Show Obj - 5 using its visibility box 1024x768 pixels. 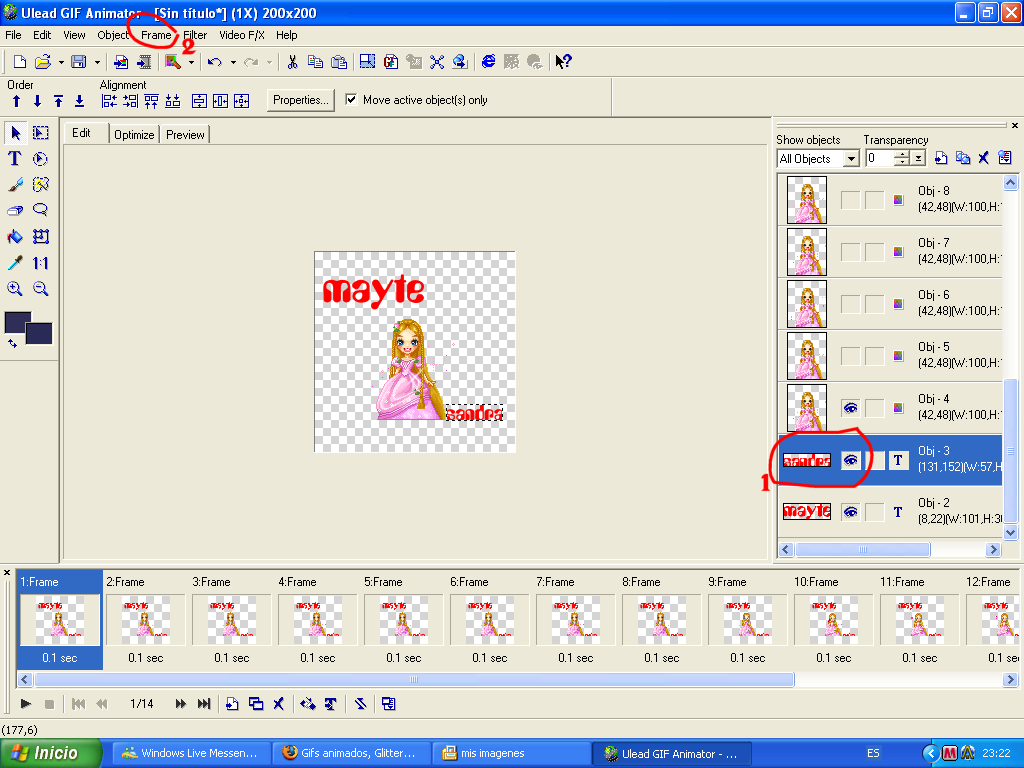coord(850,356)
